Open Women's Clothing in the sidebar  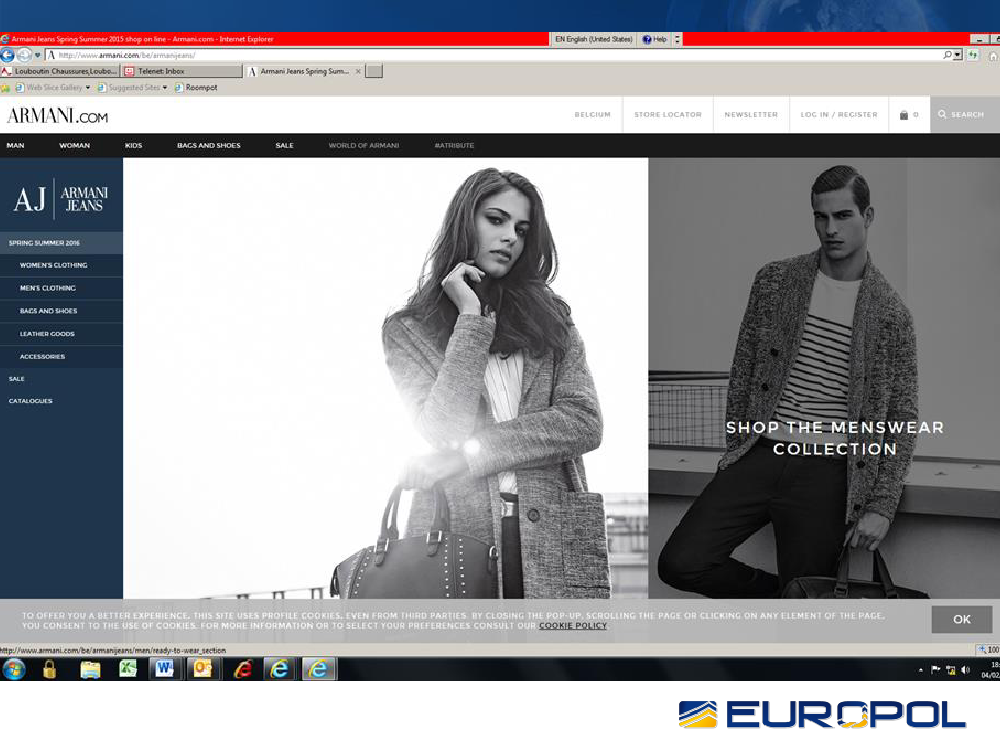(x=61, y=265)
